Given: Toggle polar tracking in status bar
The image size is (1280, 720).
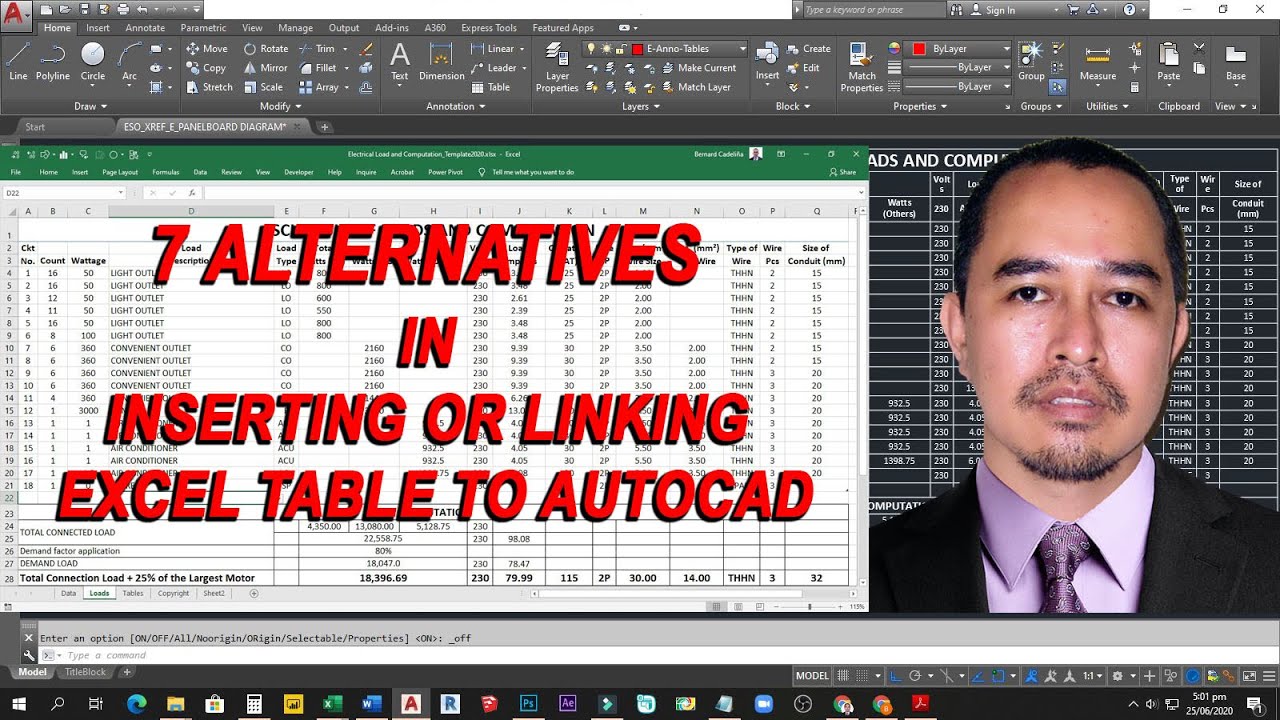Looking at the screenshot, I should coord(917,676).
